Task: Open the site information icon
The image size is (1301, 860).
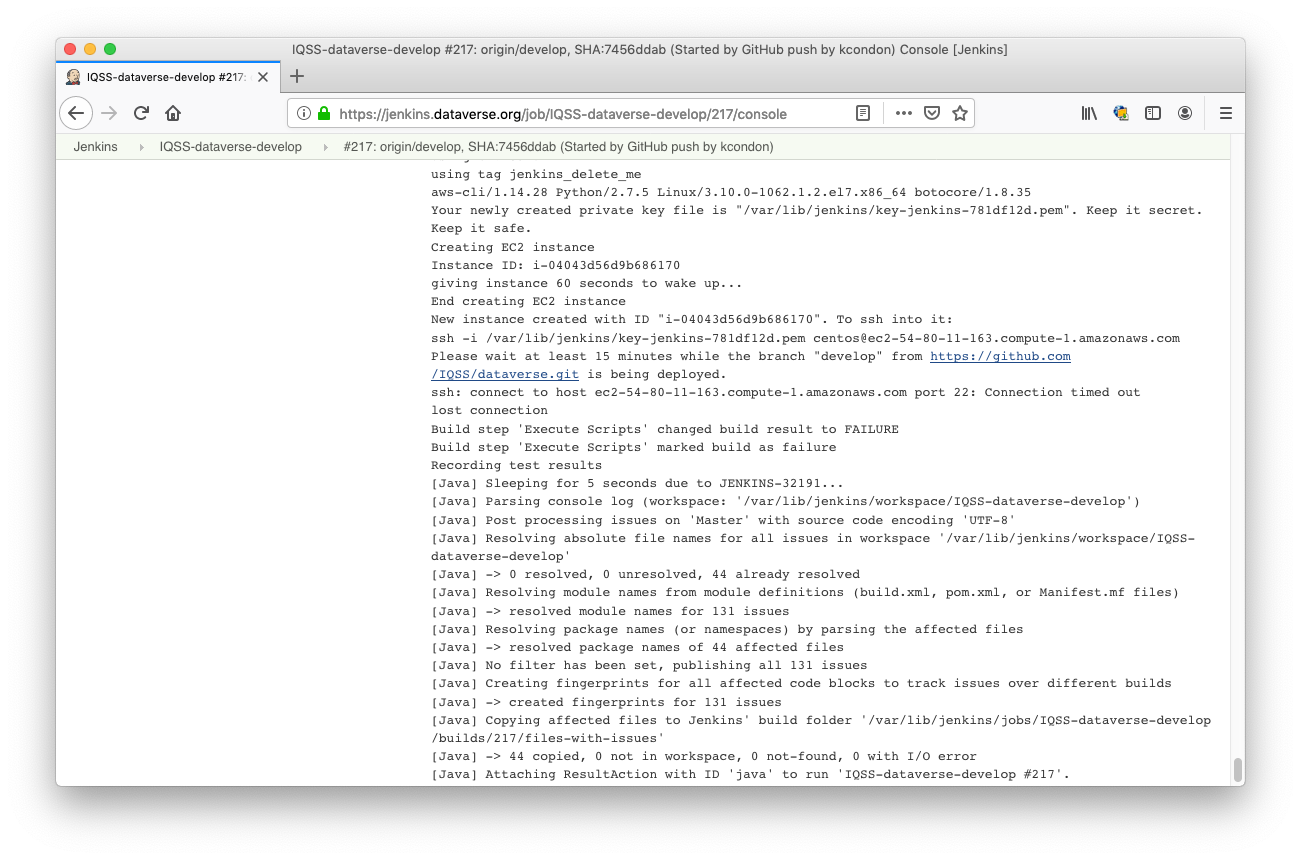Action: pos(303,113)
